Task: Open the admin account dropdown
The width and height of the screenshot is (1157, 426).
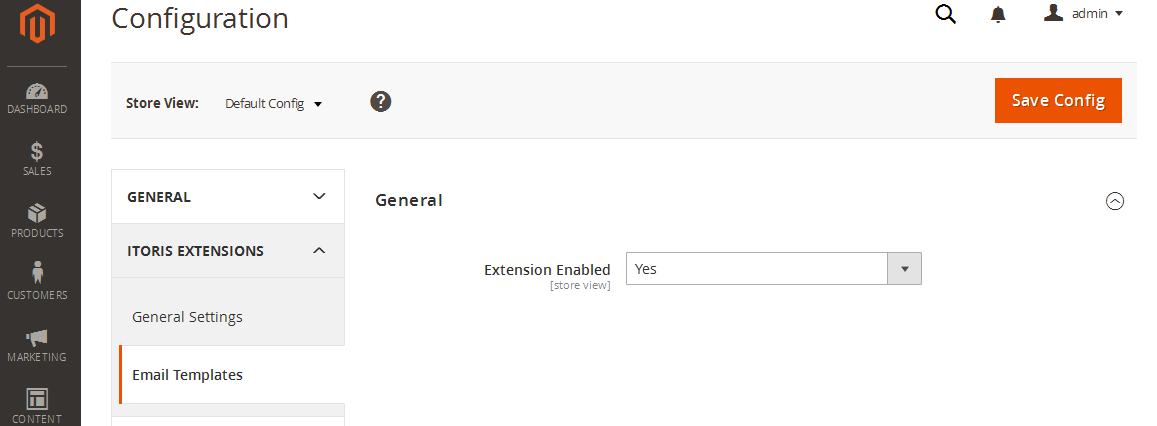Action: pyautogui.click(x=1084, y=14)
